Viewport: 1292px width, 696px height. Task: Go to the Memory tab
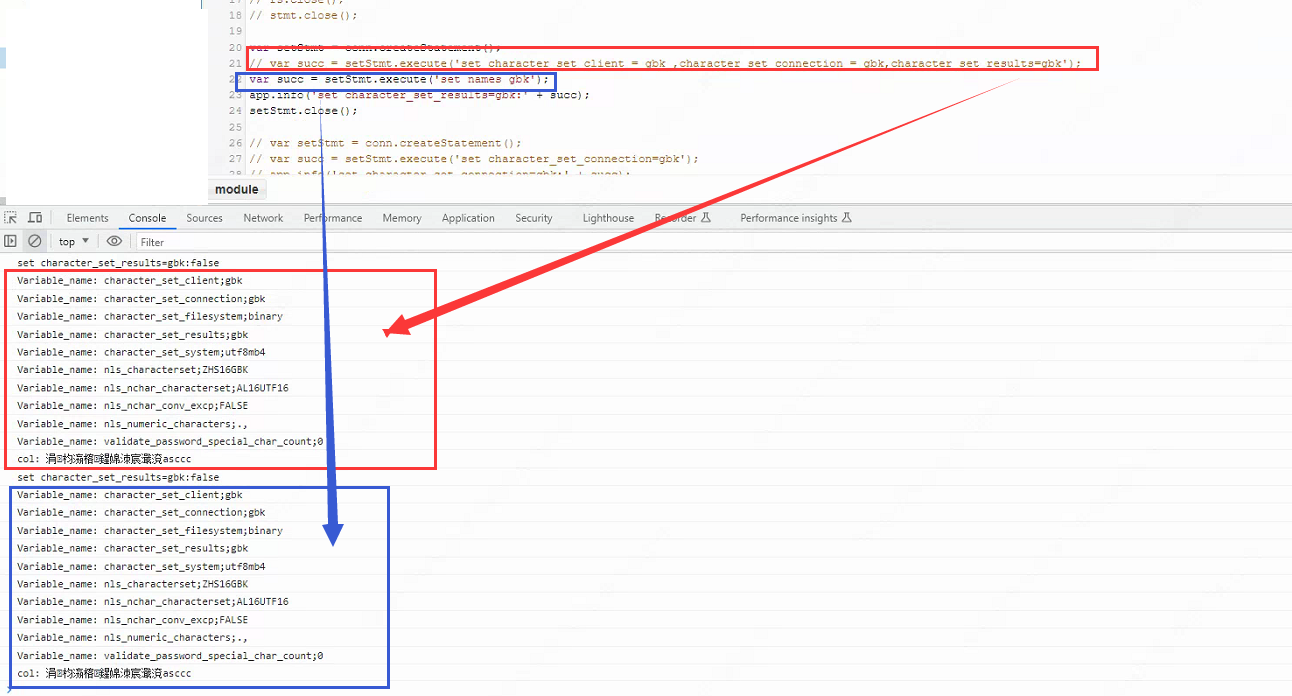coord(401,218)
